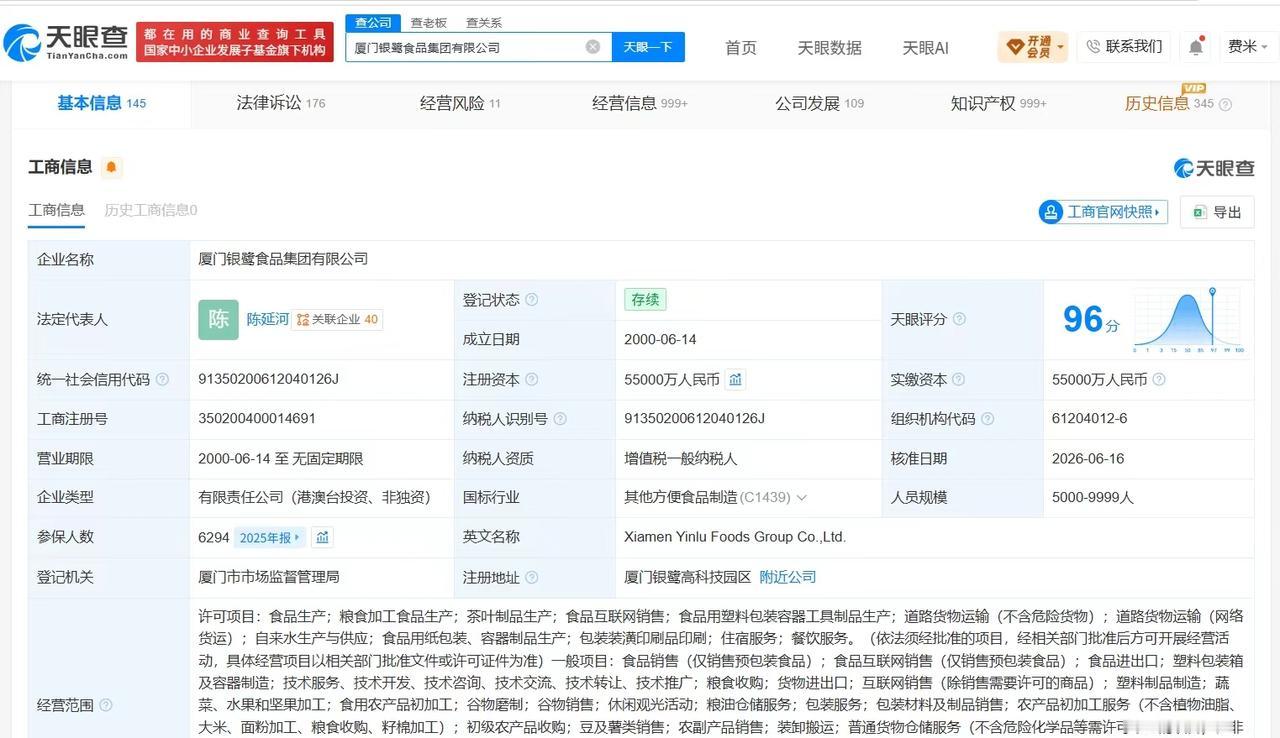Go to 天眼AI in the top navigation
1280x738 pixels.
(926, 47)
